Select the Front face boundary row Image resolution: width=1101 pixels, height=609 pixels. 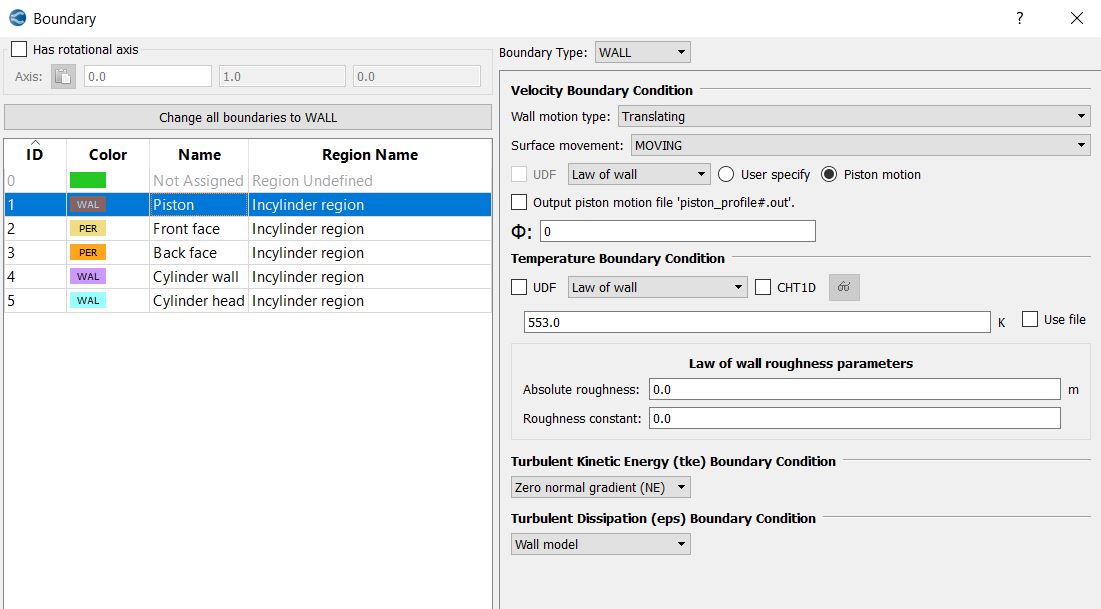pos(248,228)
